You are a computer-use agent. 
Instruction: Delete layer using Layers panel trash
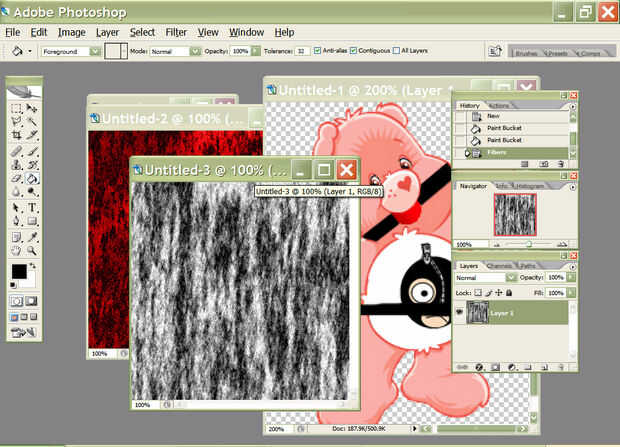pyautogui.click(x=560, y=367)
